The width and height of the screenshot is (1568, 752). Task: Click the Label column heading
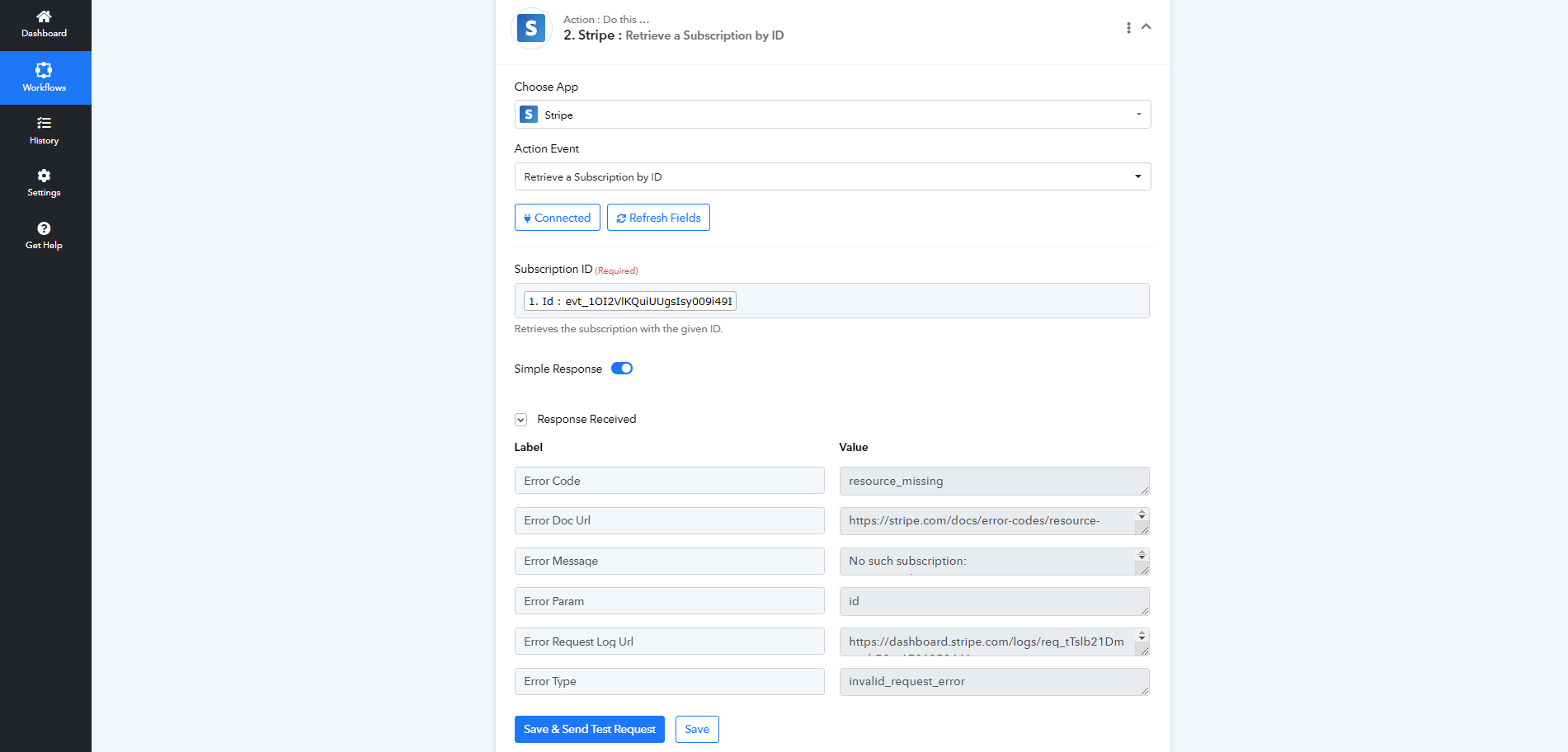point(529,447)
